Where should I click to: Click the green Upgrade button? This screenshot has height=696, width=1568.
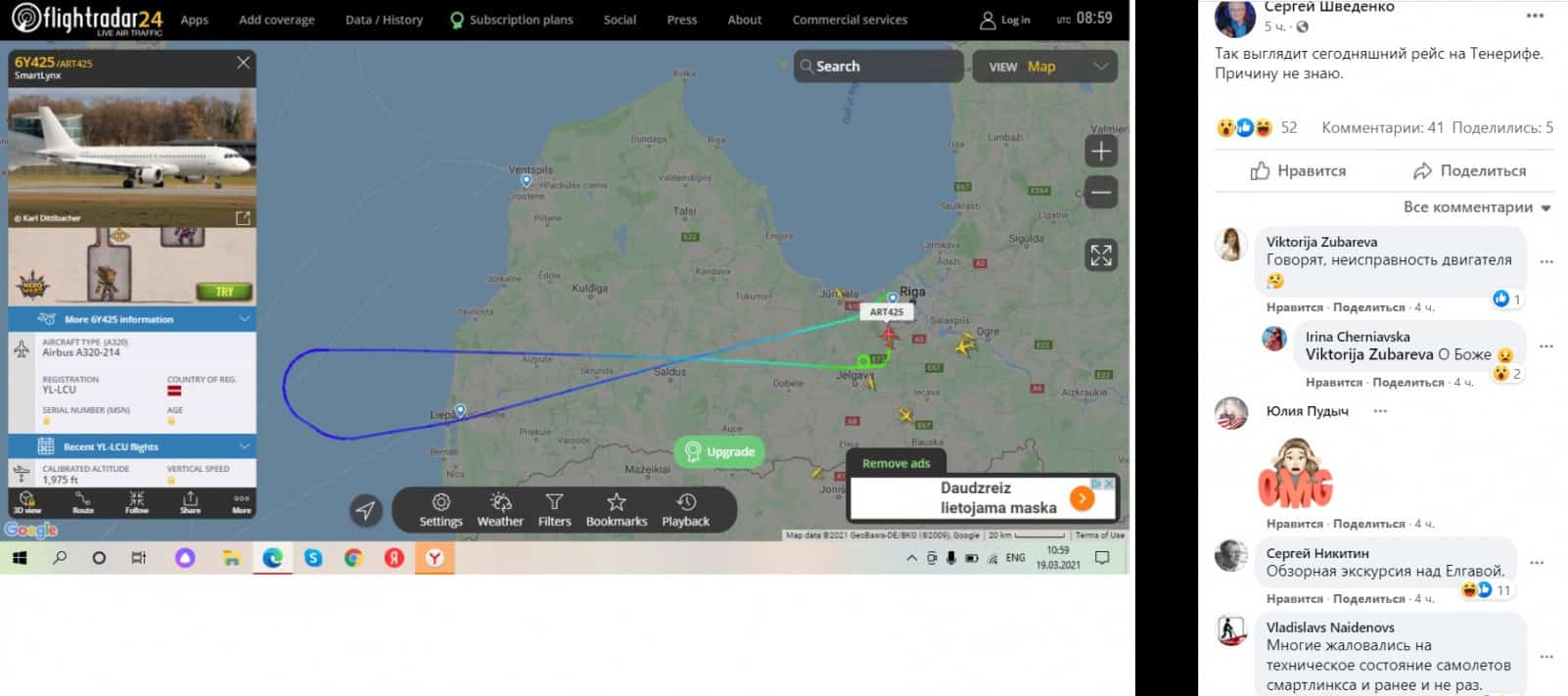719,451
